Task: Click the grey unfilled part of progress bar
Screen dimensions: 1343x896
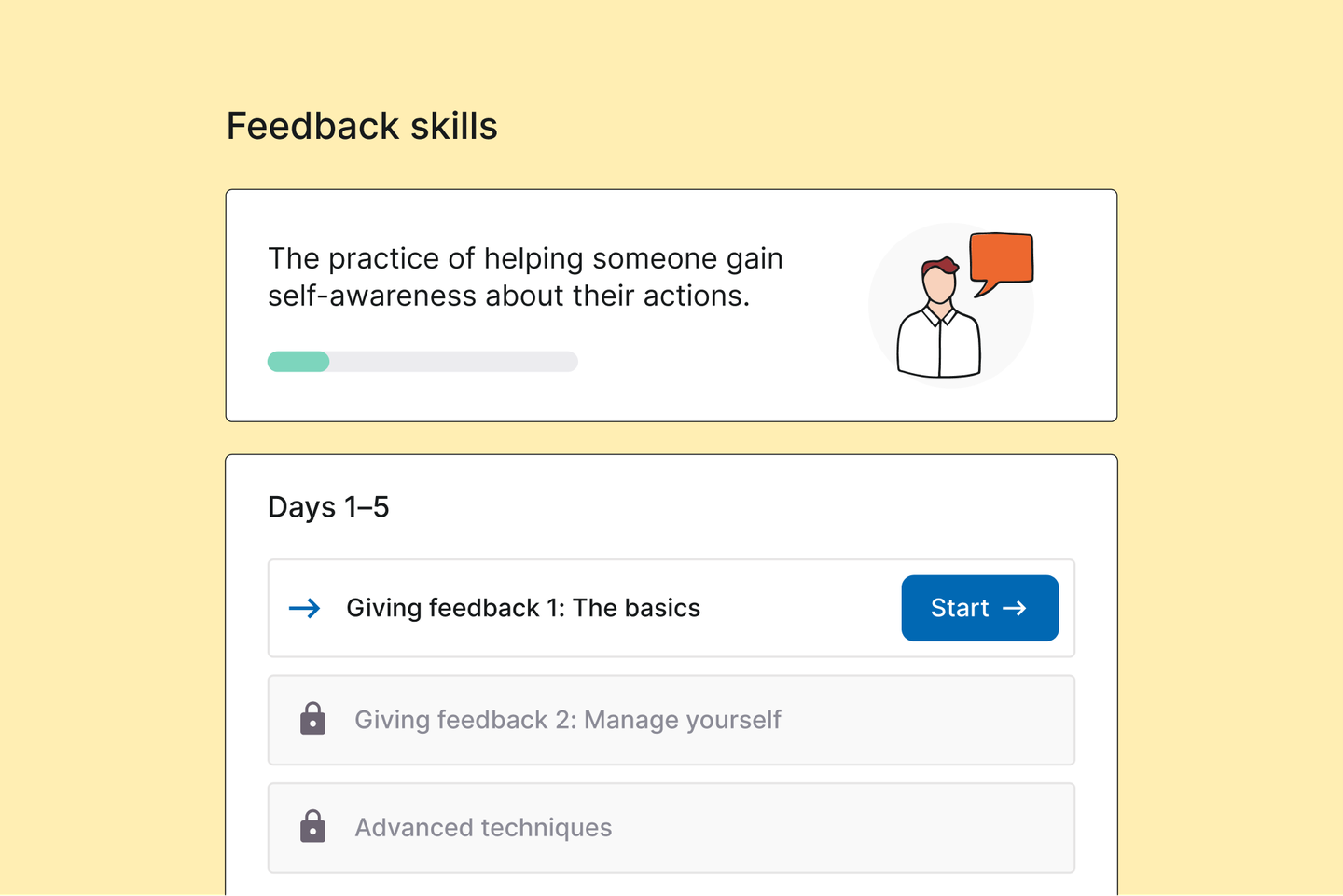Action: 454,362
